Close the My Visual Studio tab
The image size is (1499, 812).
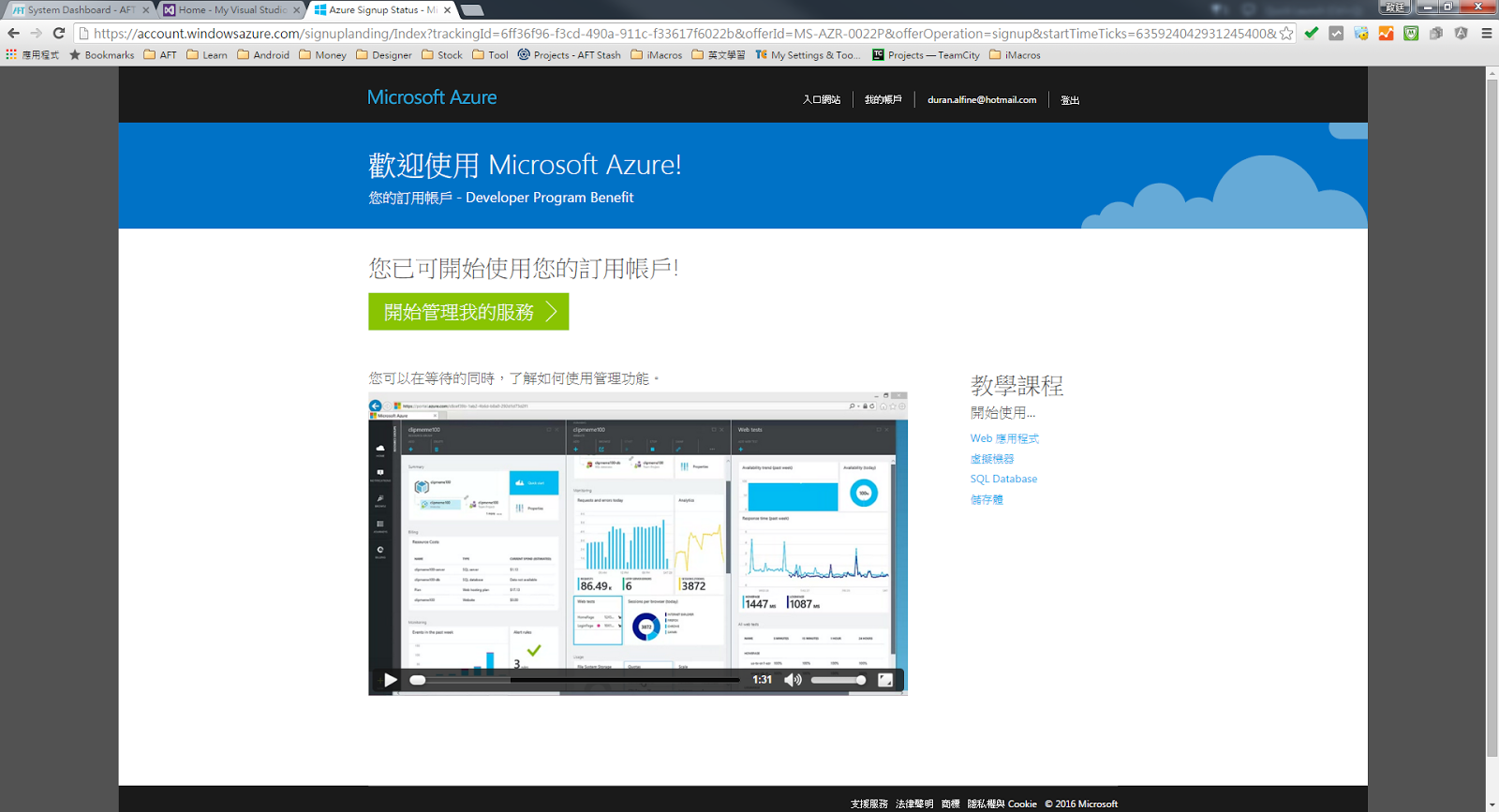[x=297, y=10]
